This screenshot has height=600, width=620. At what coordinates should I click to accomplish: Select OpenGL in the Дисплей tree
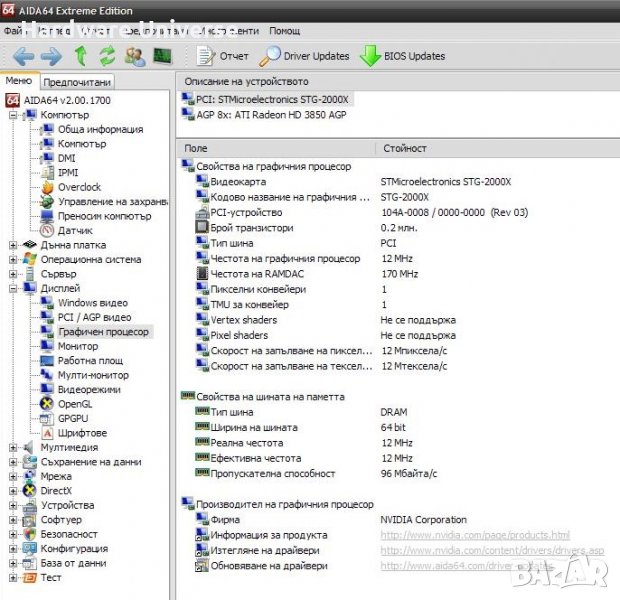[75, 404]
